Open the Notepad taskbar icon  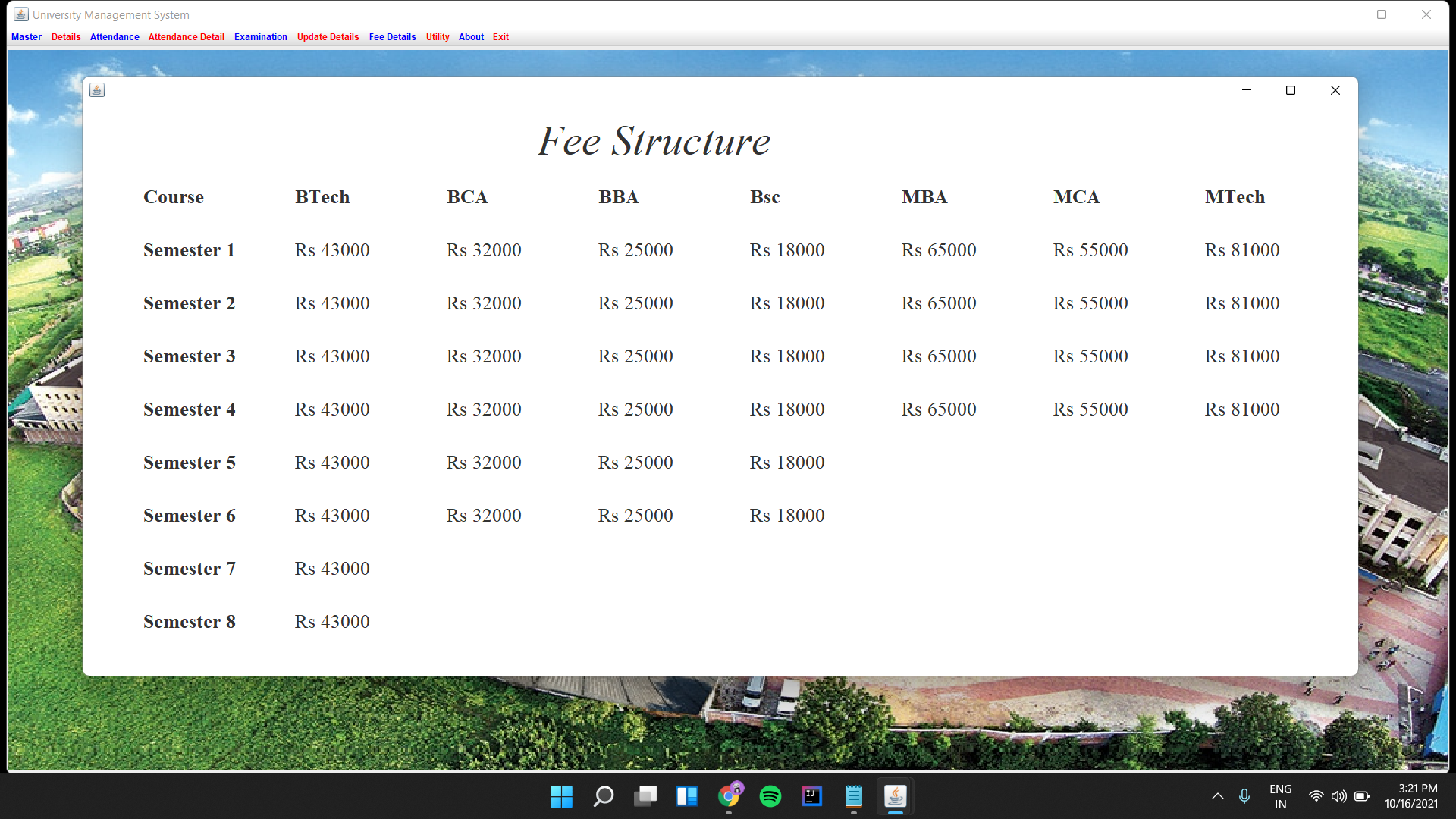854,796
